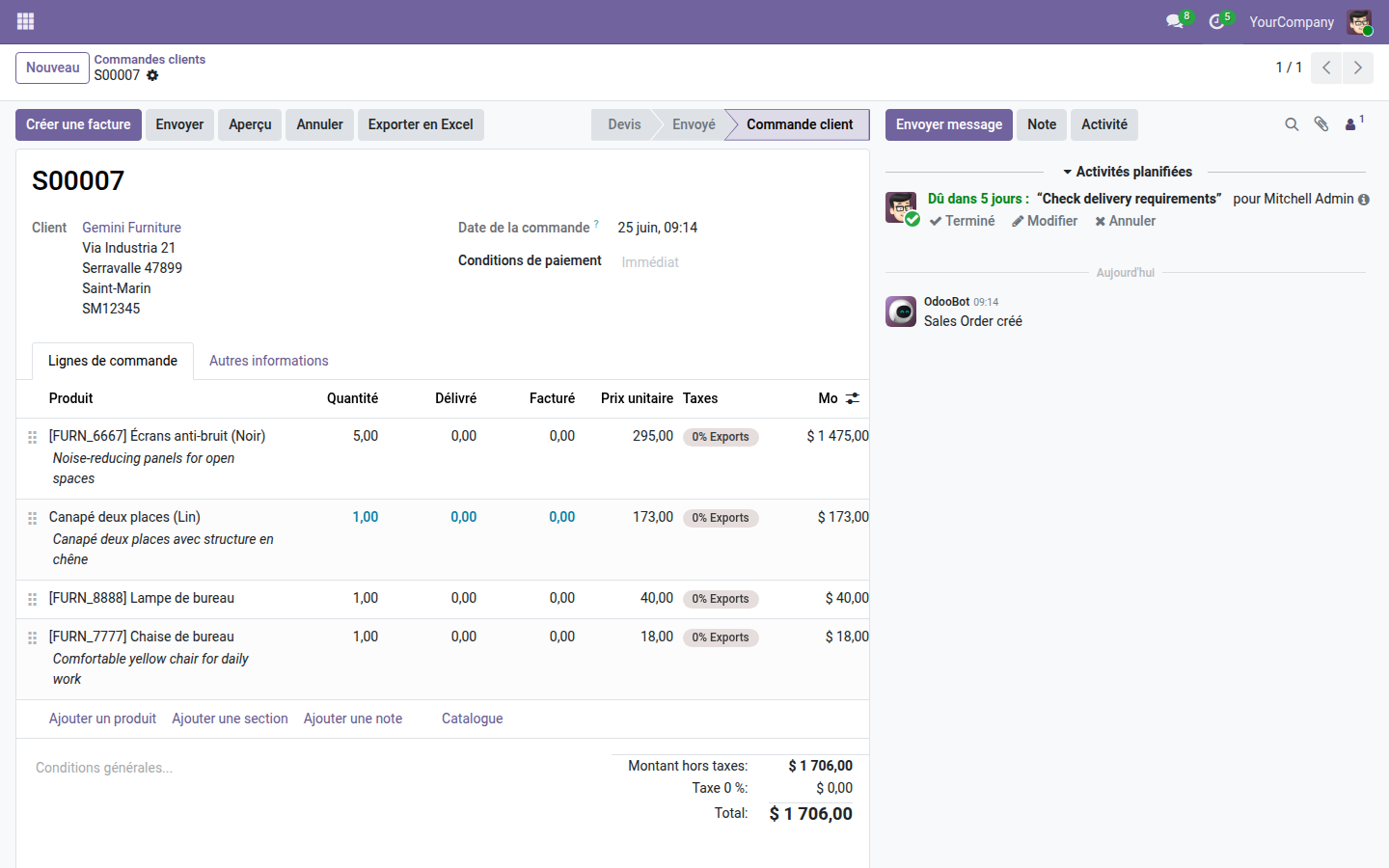Click Exporter en Excel button
The width and height of the screenshot is (1389, 868).
pos(421,124)
